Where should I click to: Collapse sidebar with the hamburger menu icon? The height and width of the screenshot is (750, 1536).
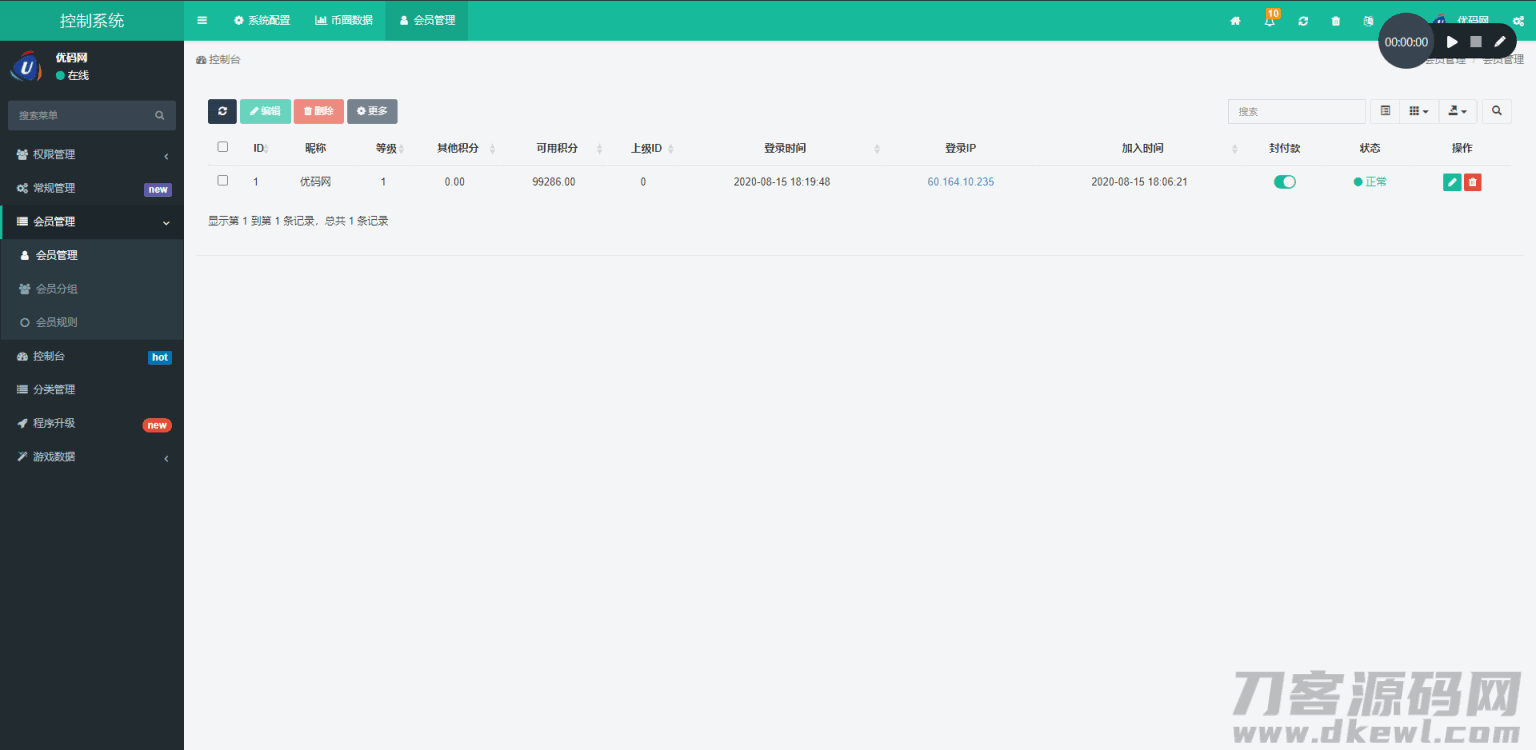(202, 20)
